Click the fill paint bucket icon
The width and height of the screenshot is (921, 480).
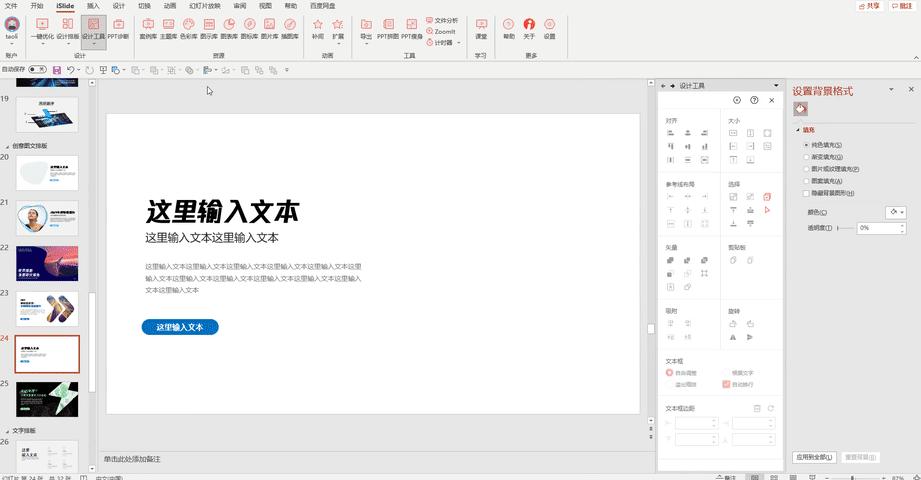click(801, 109)
